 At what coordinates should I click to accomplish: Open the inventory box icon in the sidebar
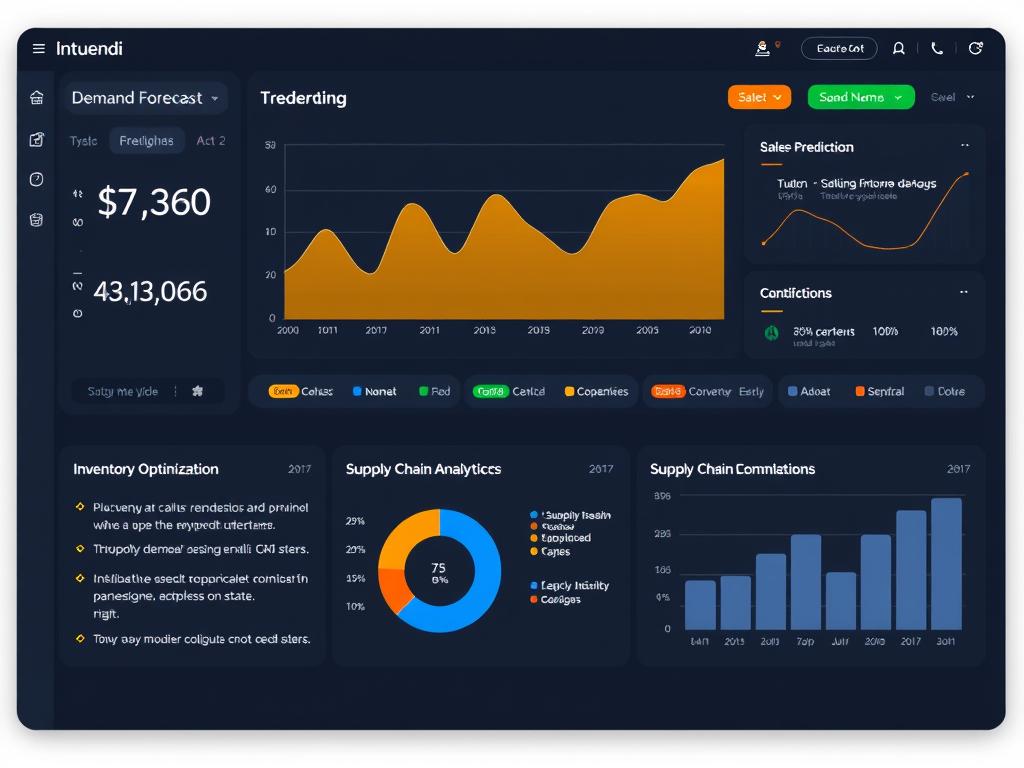(x=36, y=220)
